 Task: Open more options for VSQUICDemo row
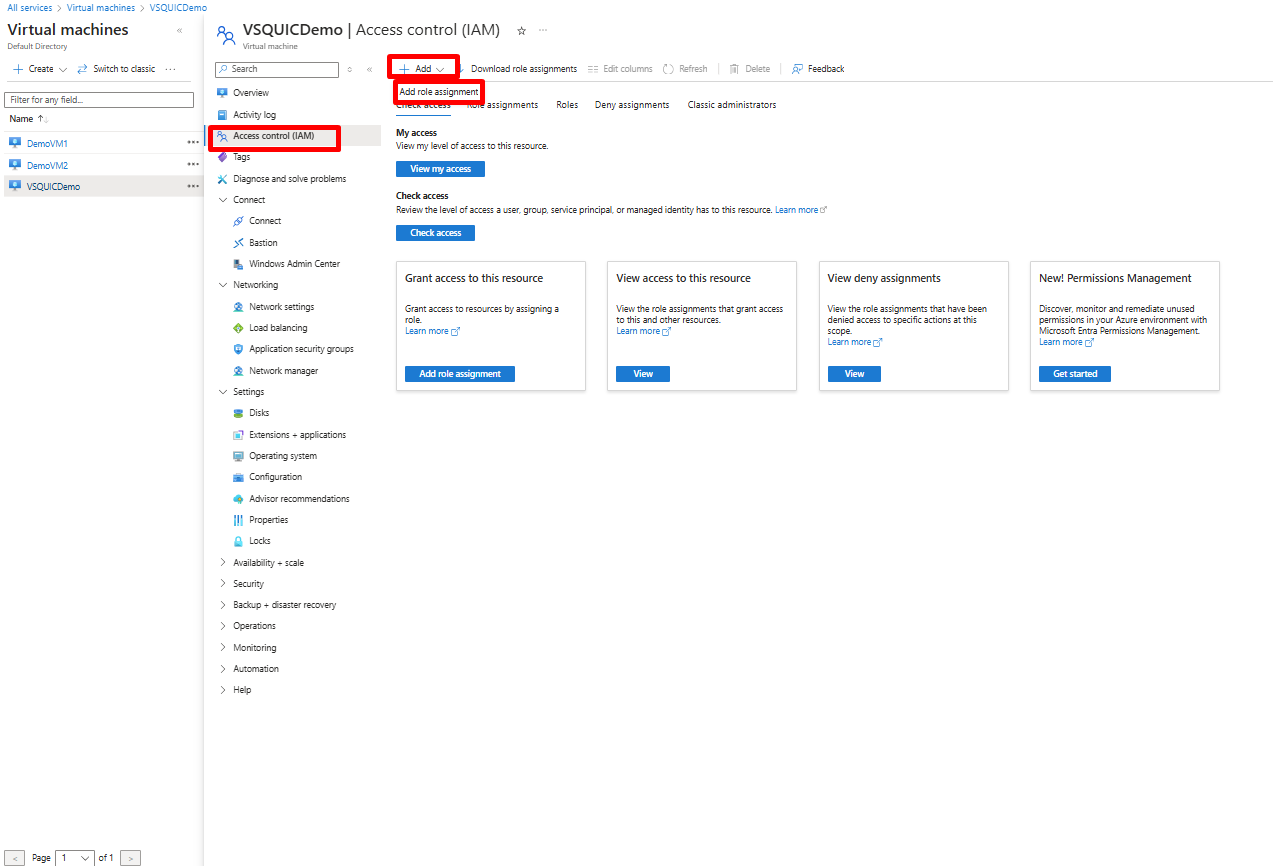pyautogui.click(x=193, y=186)
